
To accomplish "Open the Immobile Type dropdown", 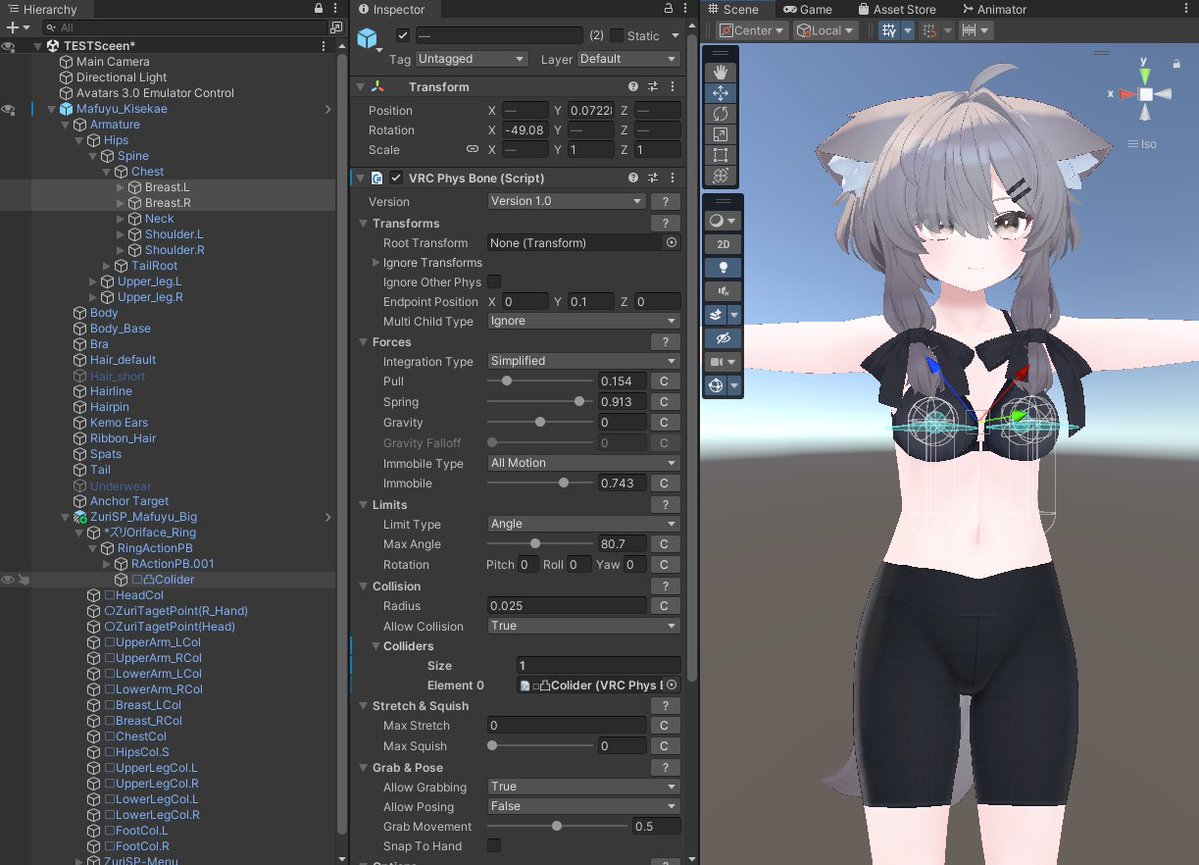I will point(583,463).
